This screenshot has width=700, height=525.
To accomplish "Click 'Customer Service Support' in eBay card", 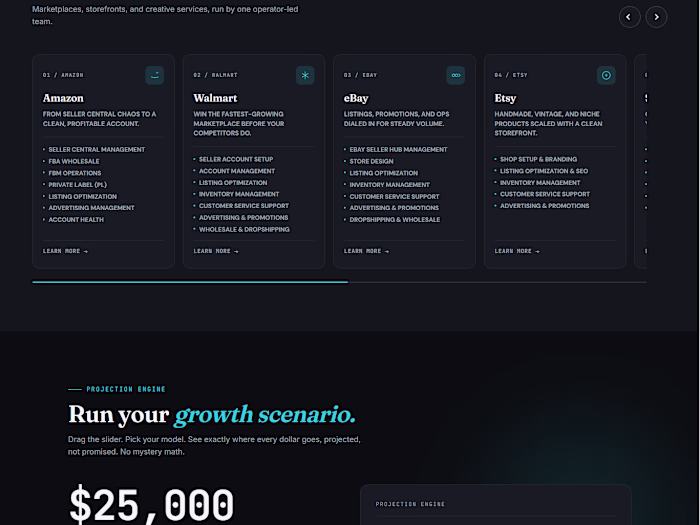I will (394, 196).
